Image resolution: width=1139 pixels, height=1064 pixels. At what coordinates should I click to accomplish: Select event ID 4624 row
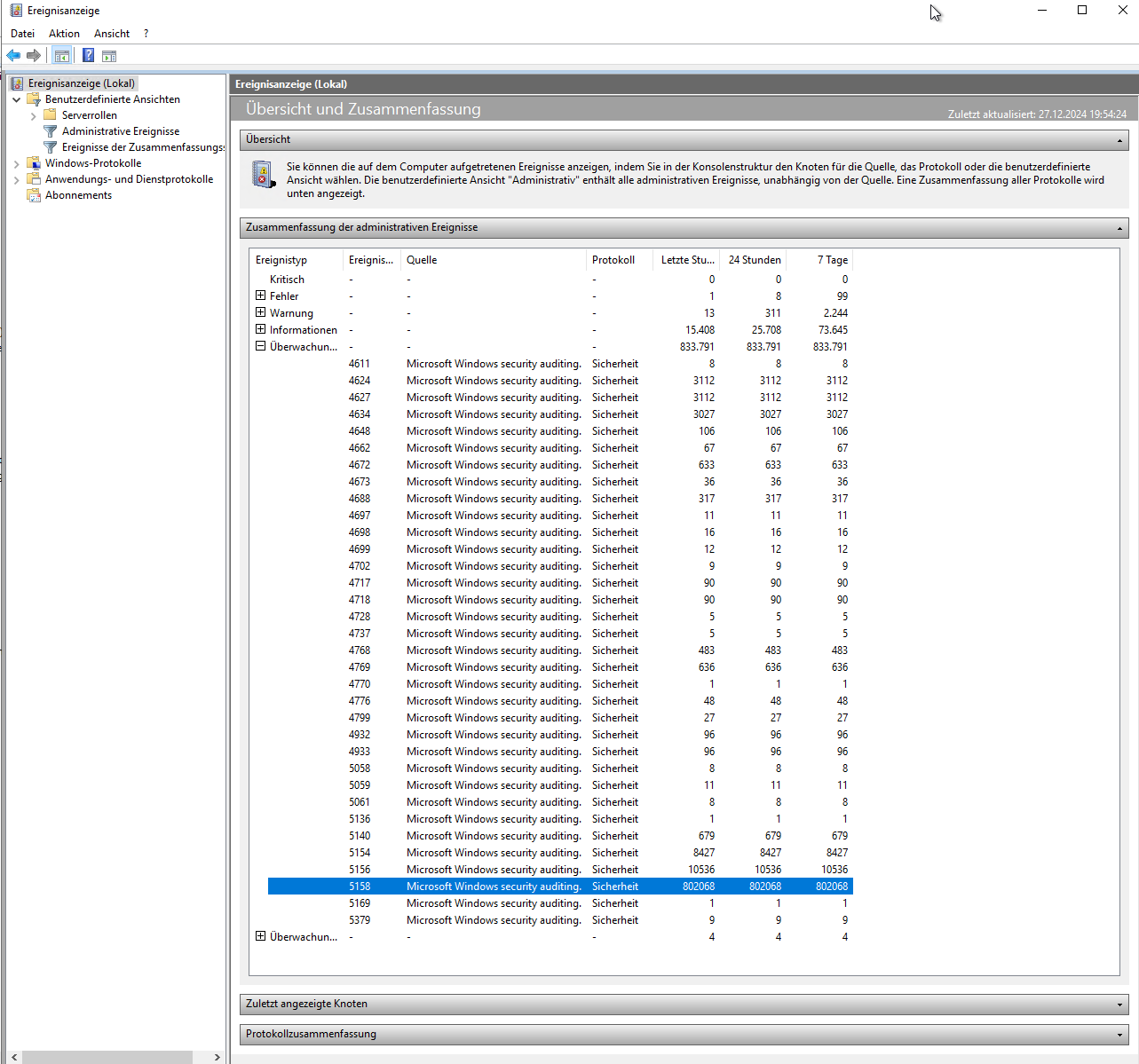pos(560,380)
